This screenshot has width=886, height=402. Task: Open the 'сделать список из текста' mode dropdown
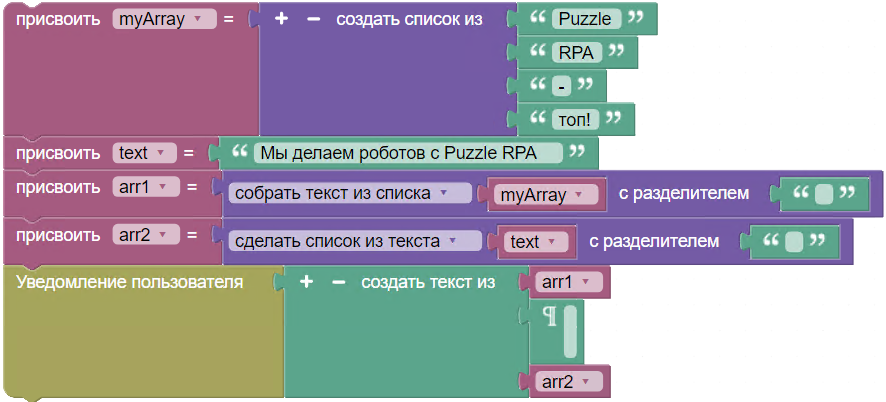pos(355,241)
